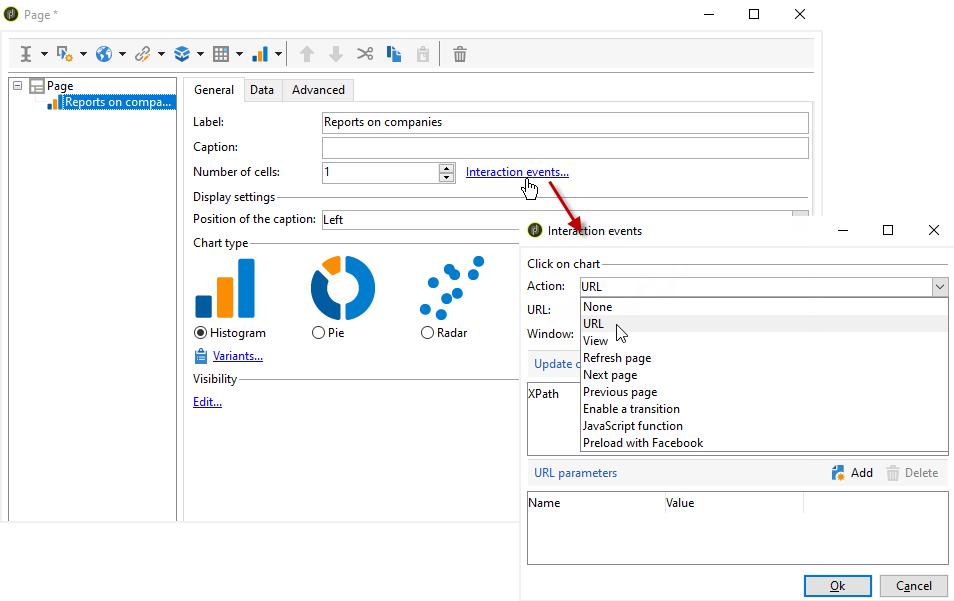Screen dimensions: 954x601
Task: Click the trash delete icon in toolbar
Action: point(460,54)
